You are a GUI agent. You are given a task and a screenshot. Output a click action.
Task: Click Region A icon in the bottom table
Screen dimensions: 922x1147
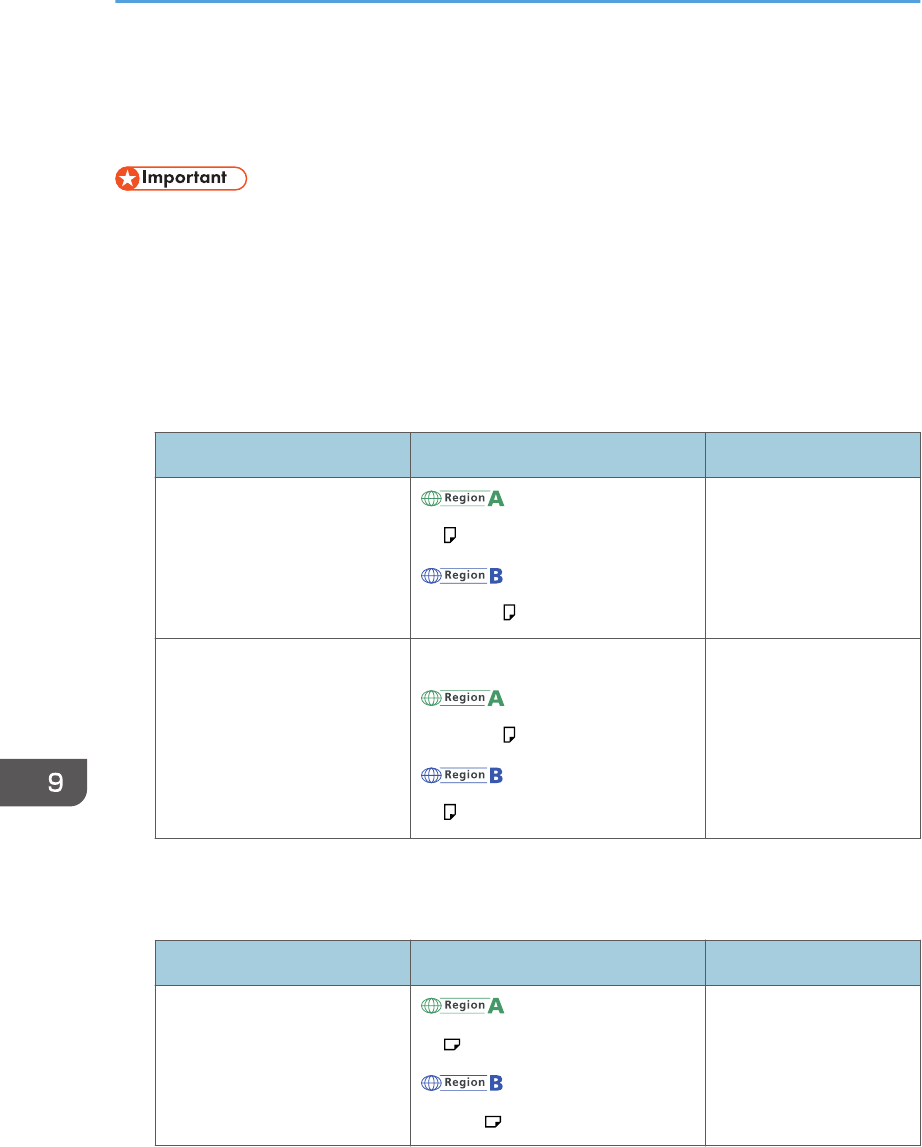(462, 1006)
